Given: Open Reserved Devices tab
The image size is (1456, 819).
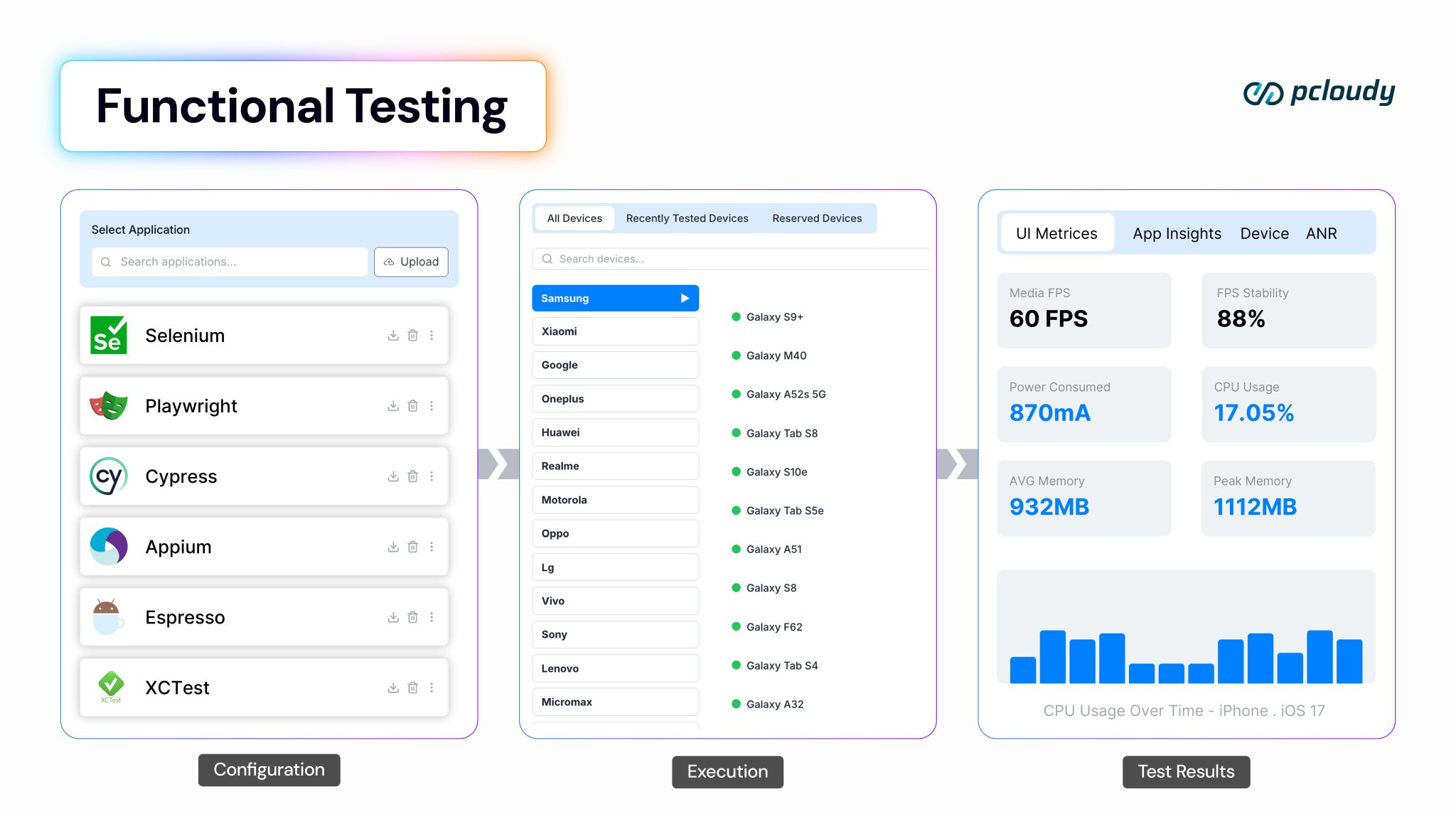Looking at the screenshot, I should (x=817, y=218).
